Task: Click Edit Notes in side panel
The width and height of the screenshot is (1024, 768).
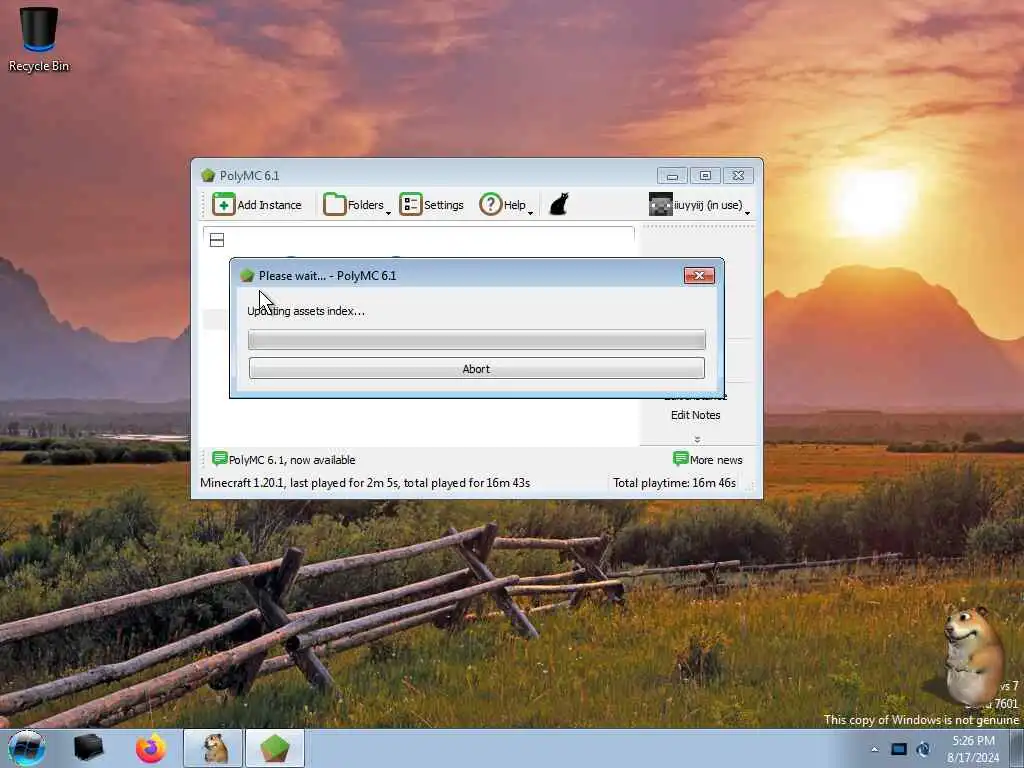Action: (x=696, y=415)
